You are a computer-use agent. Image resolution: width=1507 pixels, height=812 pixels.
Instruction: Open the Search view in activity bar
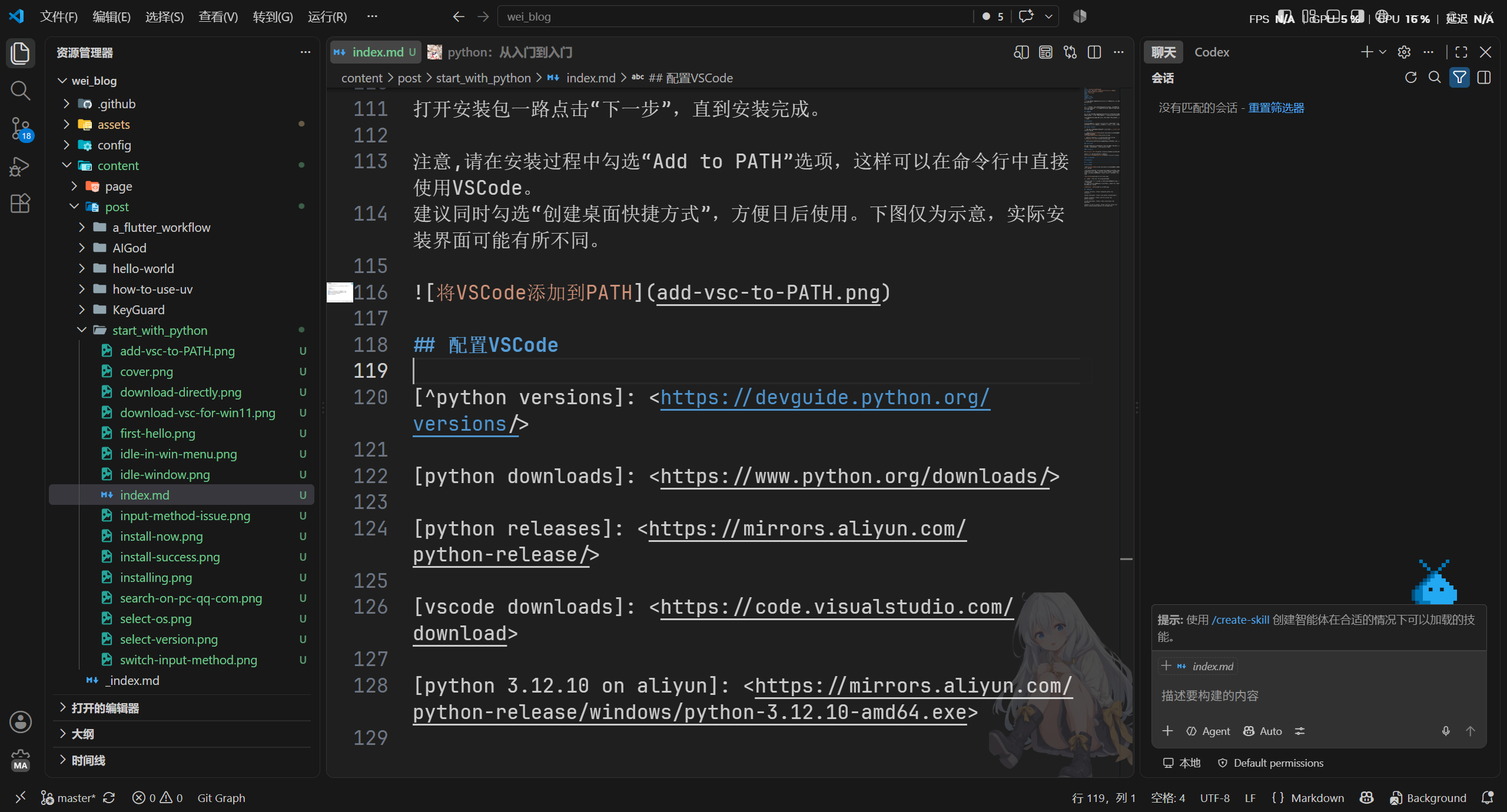point(20,90)
